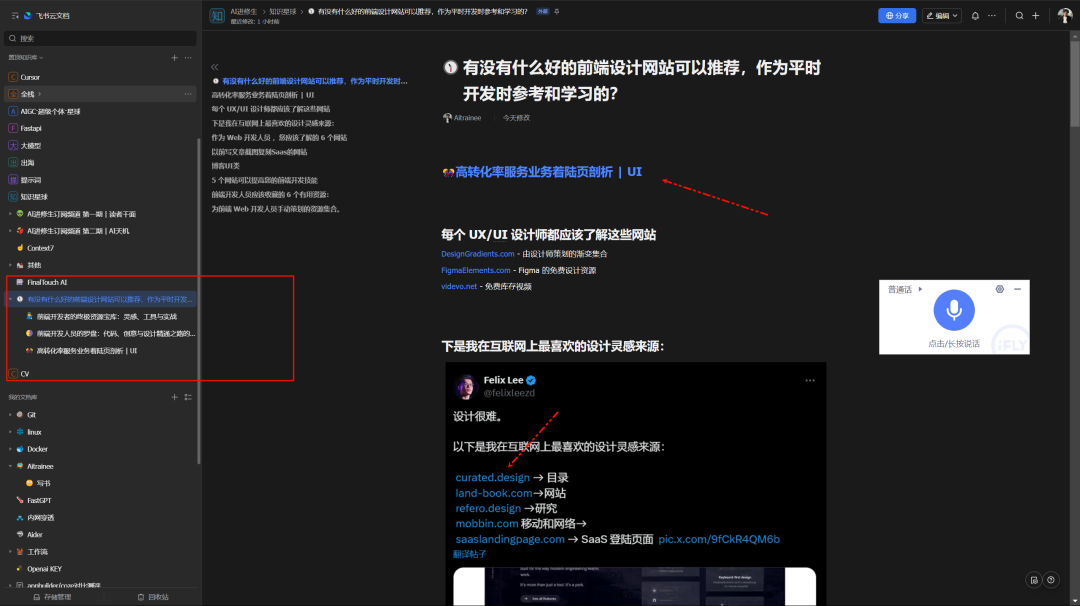Image resolution: width=1080 pixels, height=606 pixels.
Task: Jump to outline item 博客UI类
Action: (x=225, y=166)
